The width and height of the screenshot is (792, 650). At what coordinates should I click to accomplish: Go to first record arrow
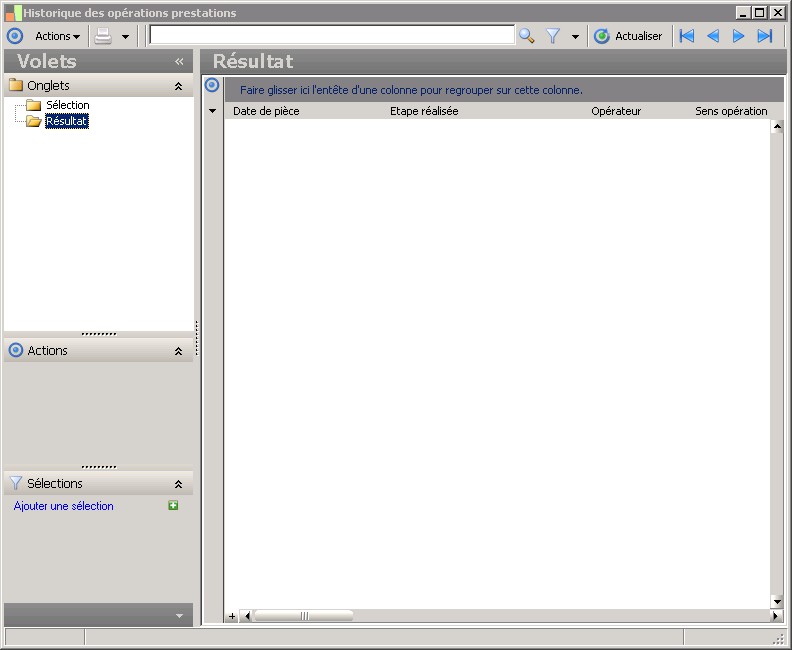pyautogui.click(x=686, y=36)
